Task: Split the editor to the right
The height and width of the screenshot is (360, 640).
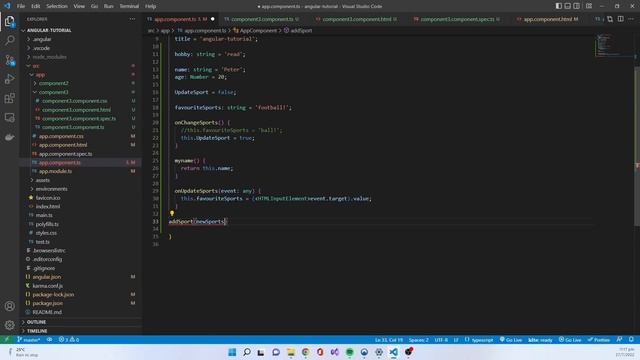Action: pyautogui.click(x=620, y=19)
